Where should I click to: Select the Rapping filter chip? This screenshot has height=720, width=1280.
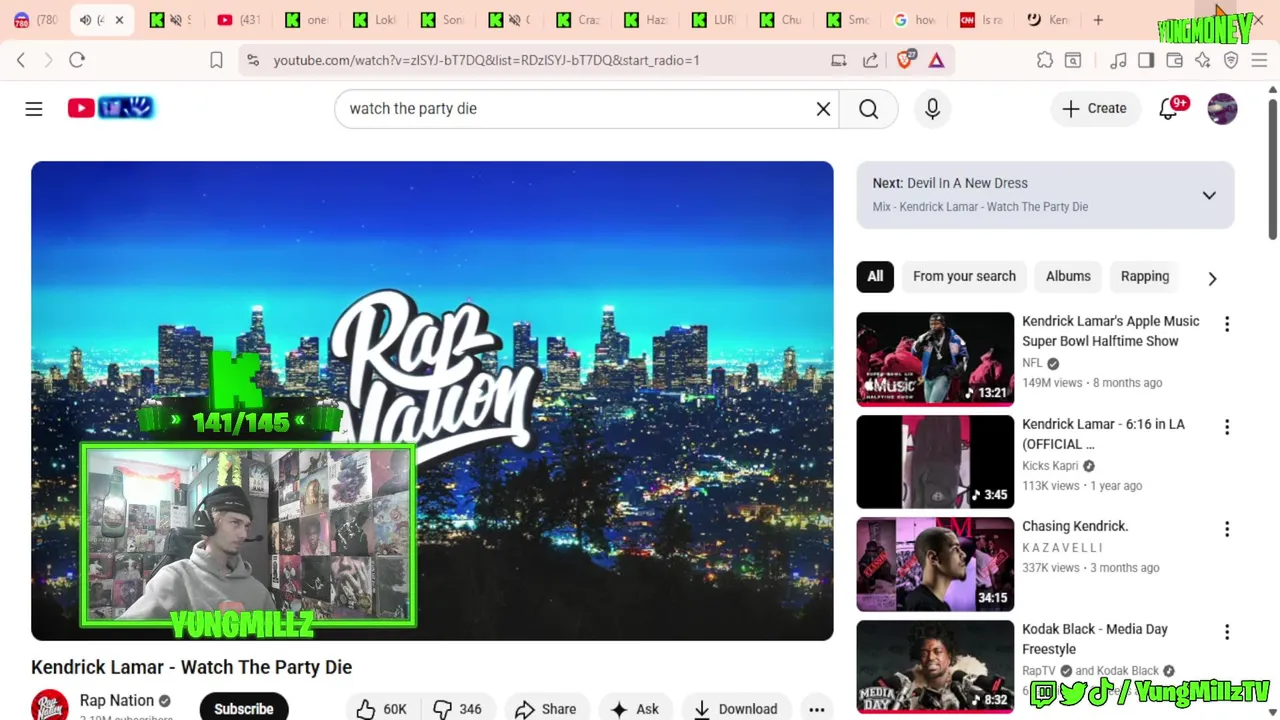pyautogui.click(x=1145, y=276)
